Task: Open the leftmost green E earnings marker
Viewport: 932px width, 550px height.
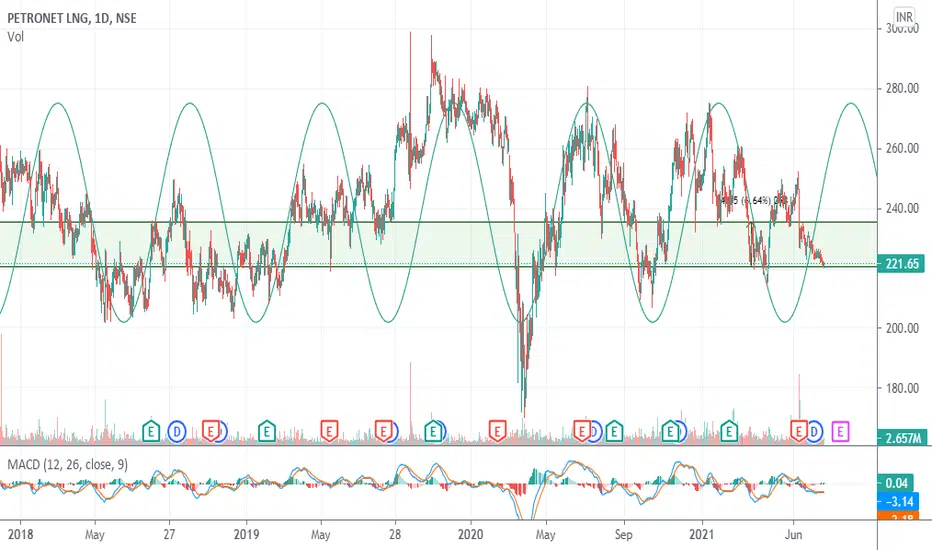Action: click(x=152, y=430)
